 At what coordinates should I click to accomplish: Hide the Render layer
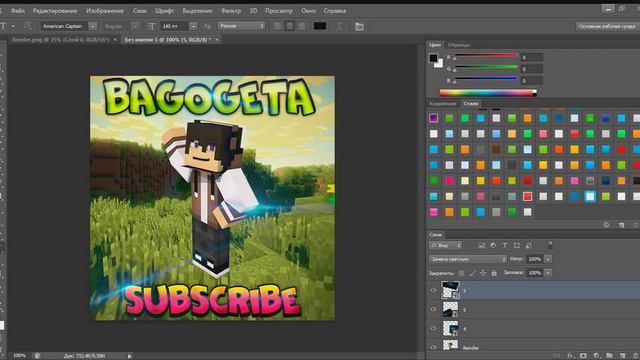coord(433,347)
